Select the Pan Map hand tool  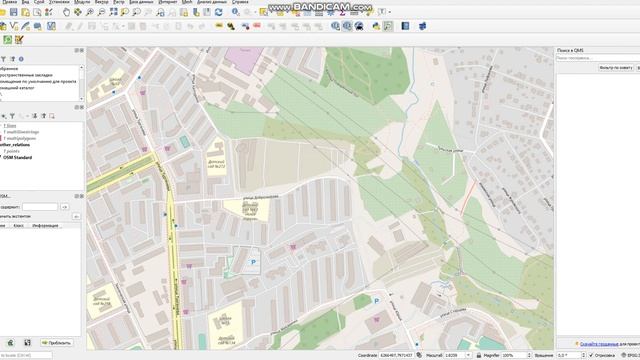tap(66, 12)
